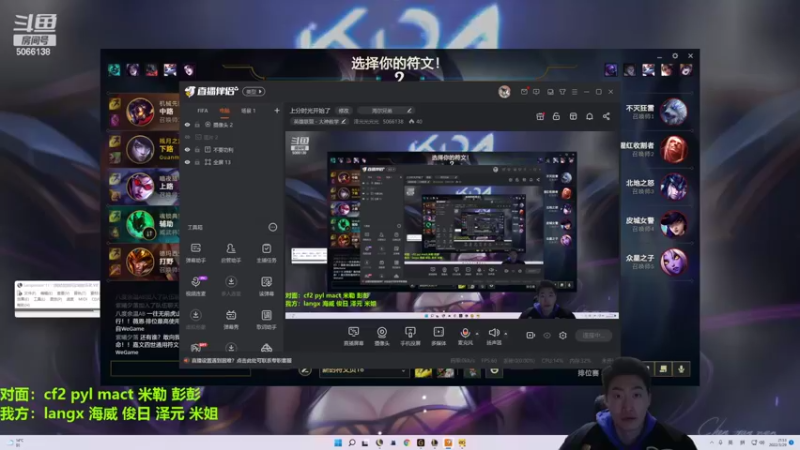Screen dimensions: 800x450
Task: Add a 手机投屏 phone screen-cast source
Action: 410,336
